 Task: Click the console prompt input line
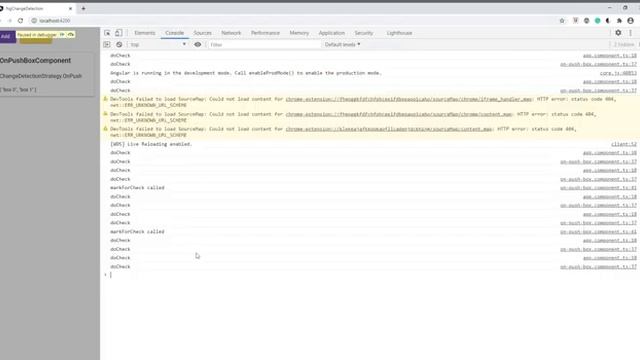pos(371,275)
